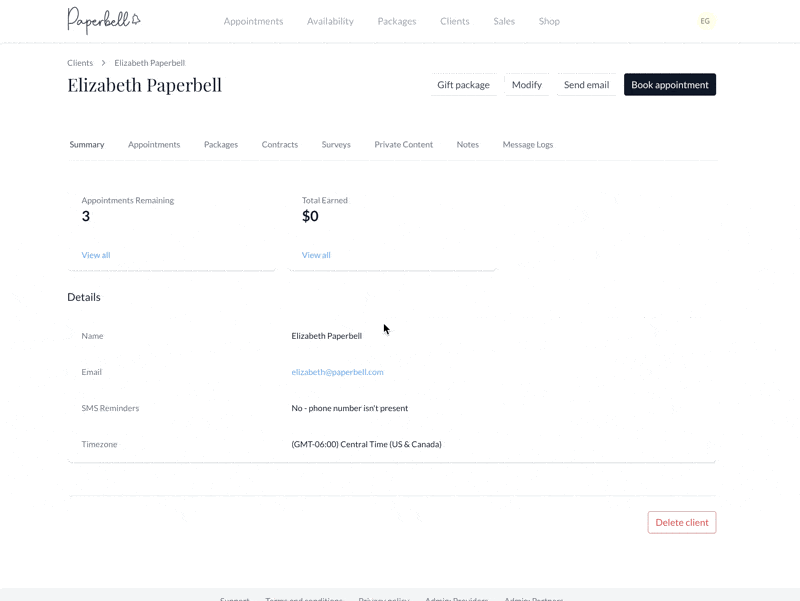Open the Shop navigation item
The height and width of the screenshot is (601, 800).
tap(549, 21)
